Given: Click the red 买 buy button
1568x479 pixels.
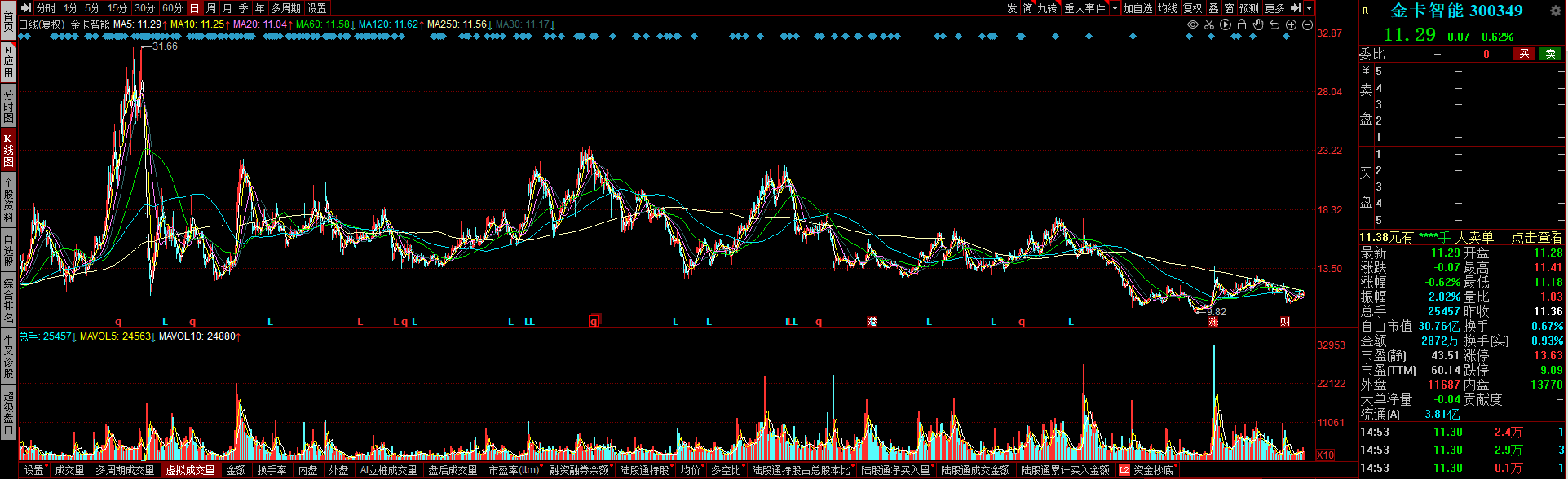Looking at the screenshot, I should coord(1523,54).
